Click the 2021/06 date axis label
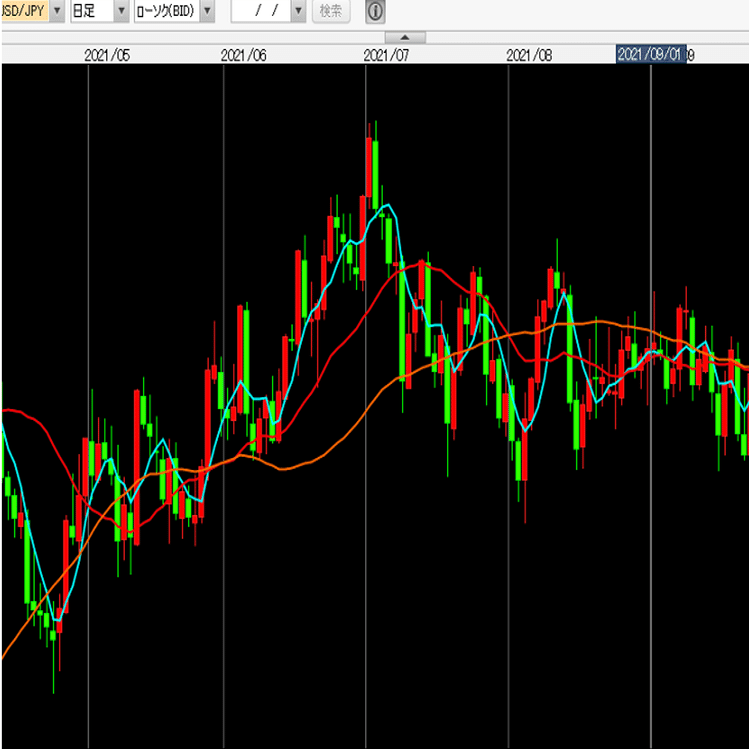 click(244, 55)
